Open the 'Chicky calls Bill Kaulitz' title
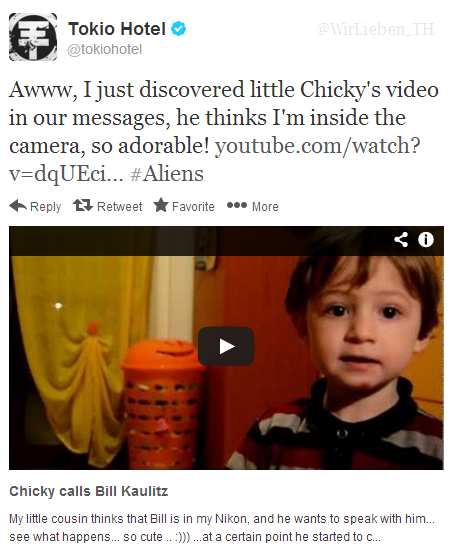This screenshot has height=554, width=451. [x=88, y=491]
